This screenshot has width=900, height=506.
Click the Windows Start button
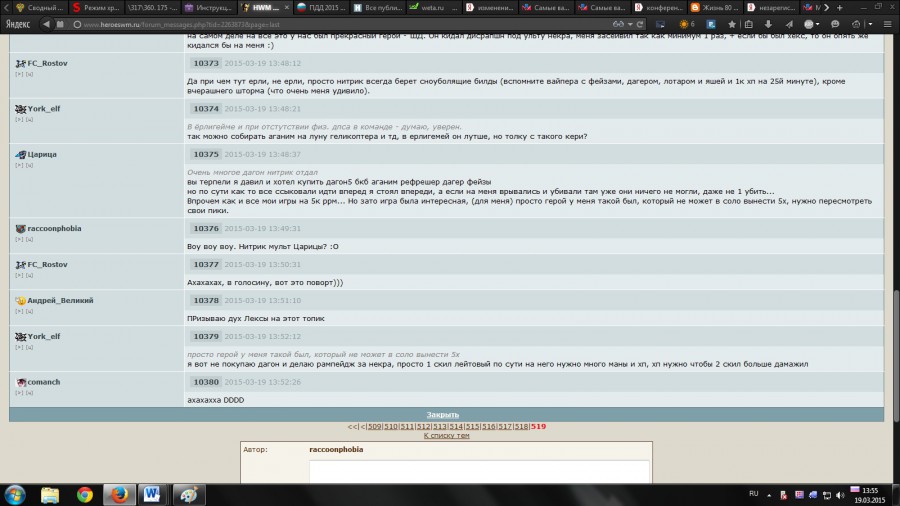[x=16, y=494]
